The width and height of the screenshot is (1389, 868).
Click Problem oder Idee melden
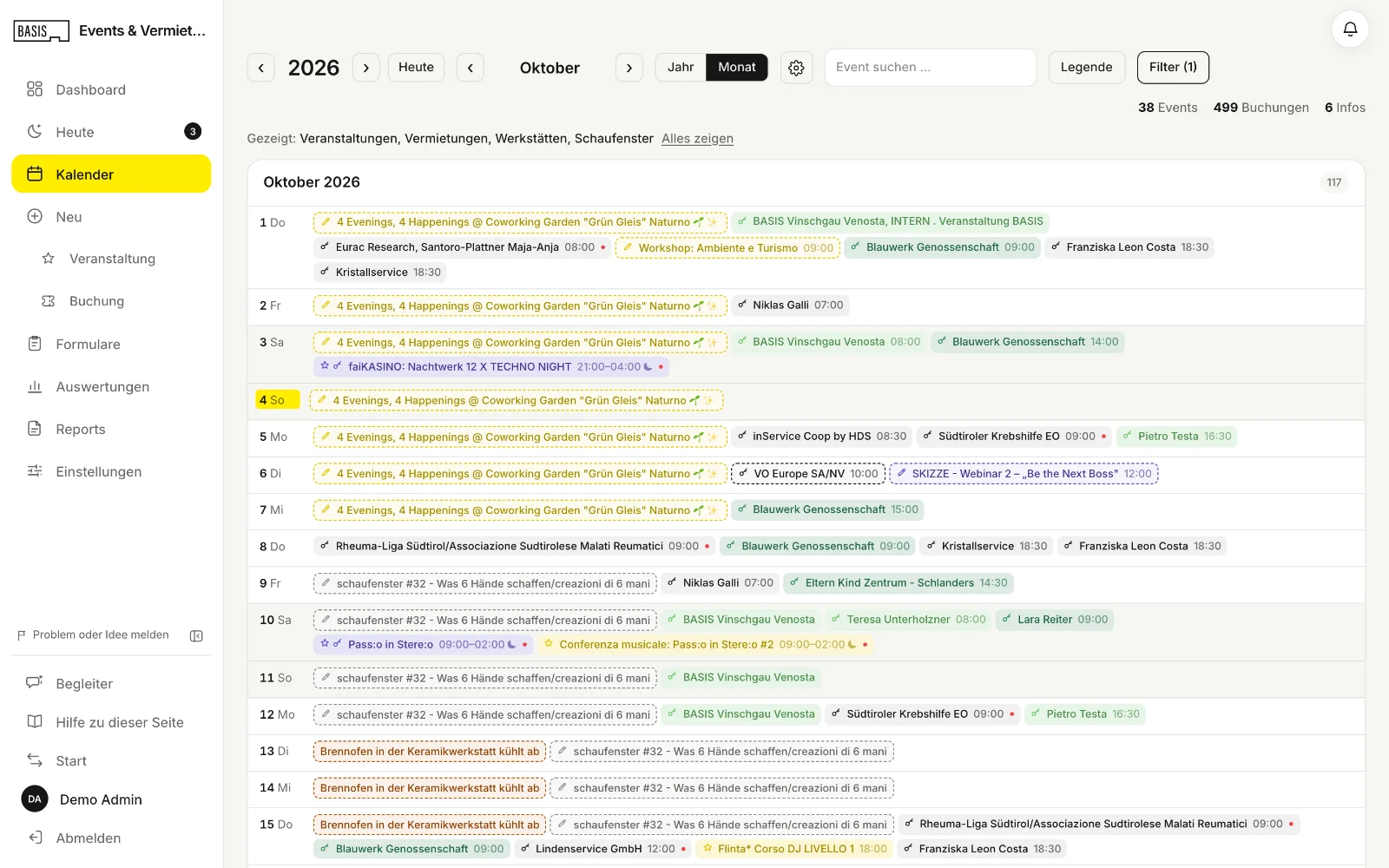tap(93, 635)
